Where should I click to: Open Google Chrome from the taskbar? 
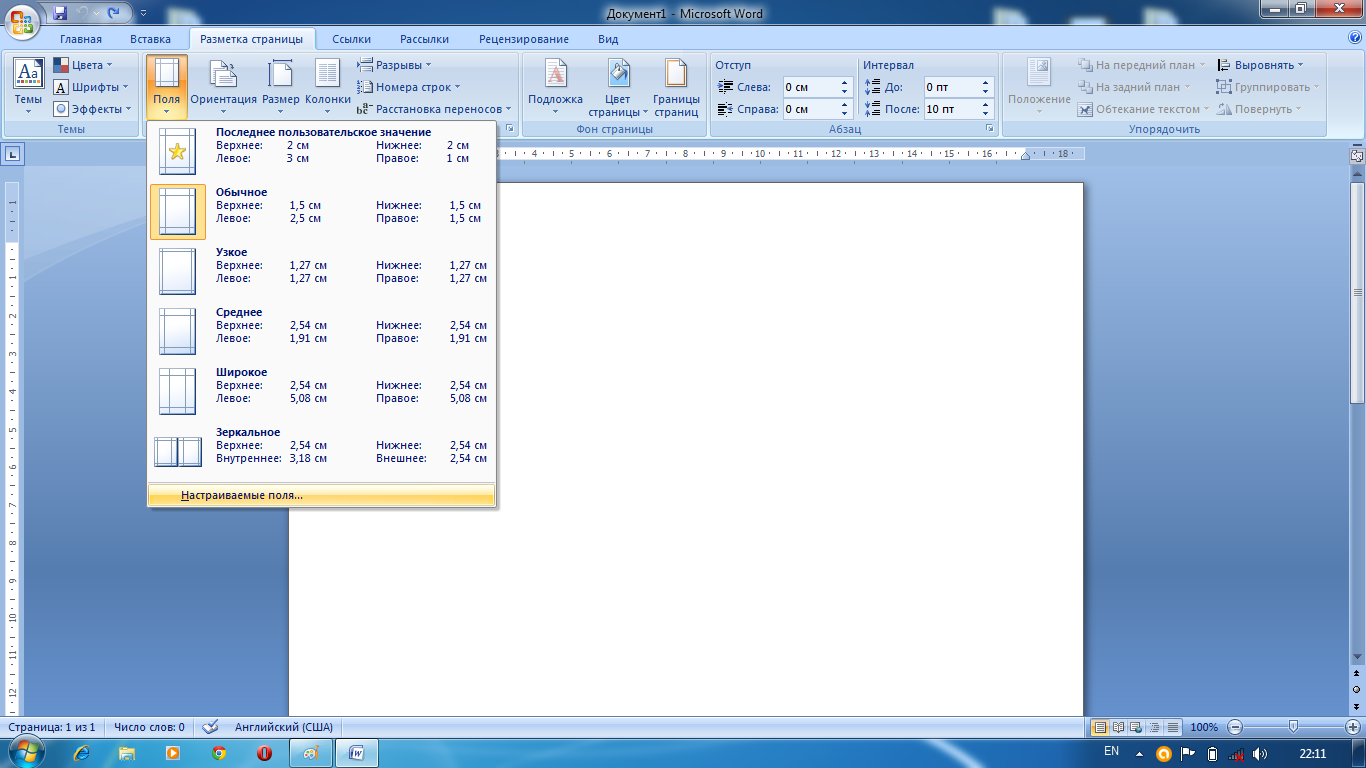[219, 753]
